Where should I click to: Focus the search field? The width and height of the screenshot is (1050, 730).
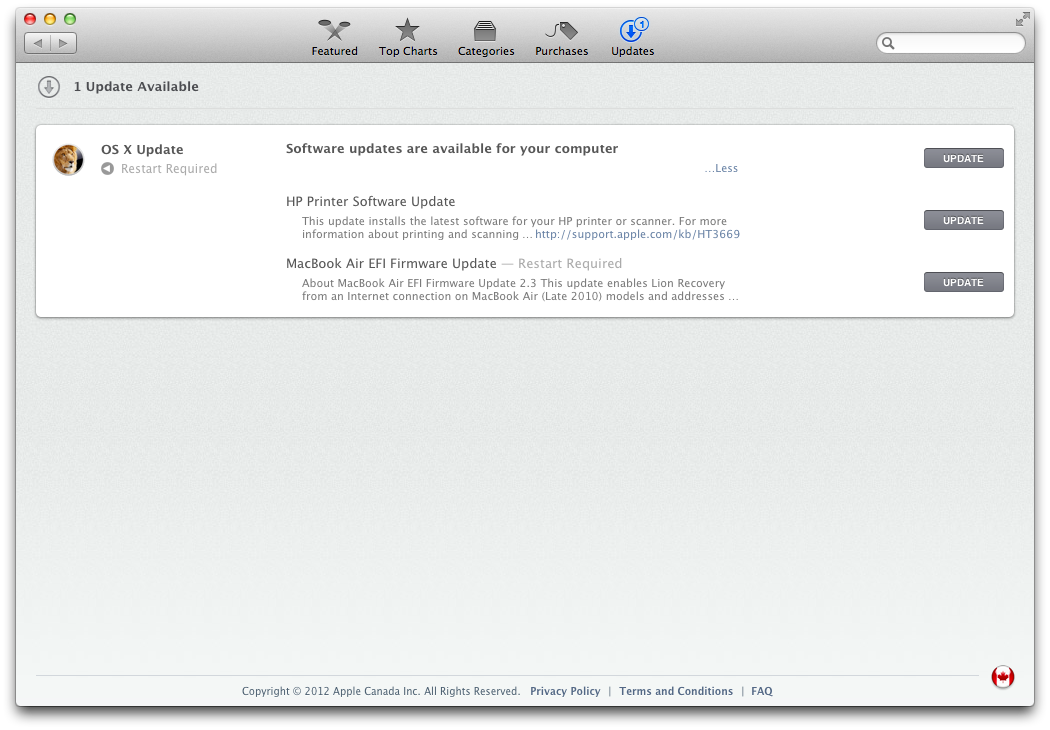tap(951, 44)
